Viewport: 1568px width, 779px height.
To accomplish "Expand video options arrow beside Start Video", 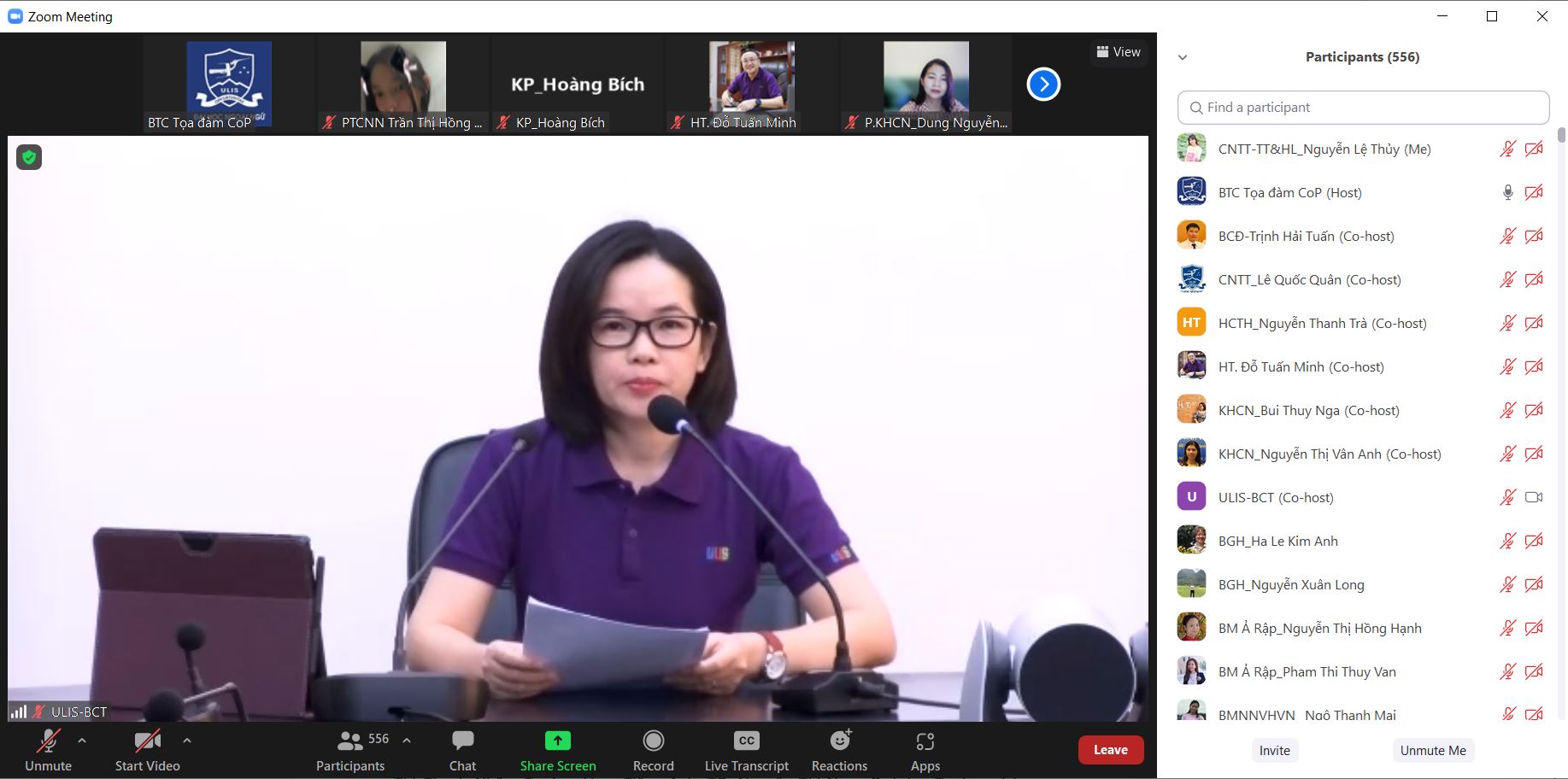I will click(187, 741).
